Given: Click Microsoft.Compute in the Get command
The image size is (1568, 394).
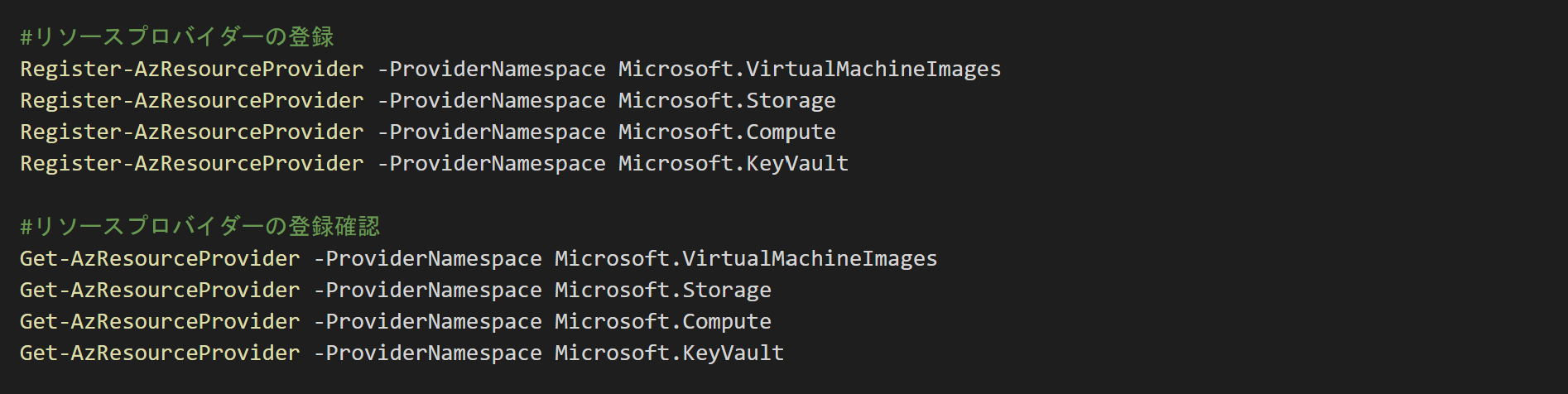Looking at the screenshot, I should [663, 322].
